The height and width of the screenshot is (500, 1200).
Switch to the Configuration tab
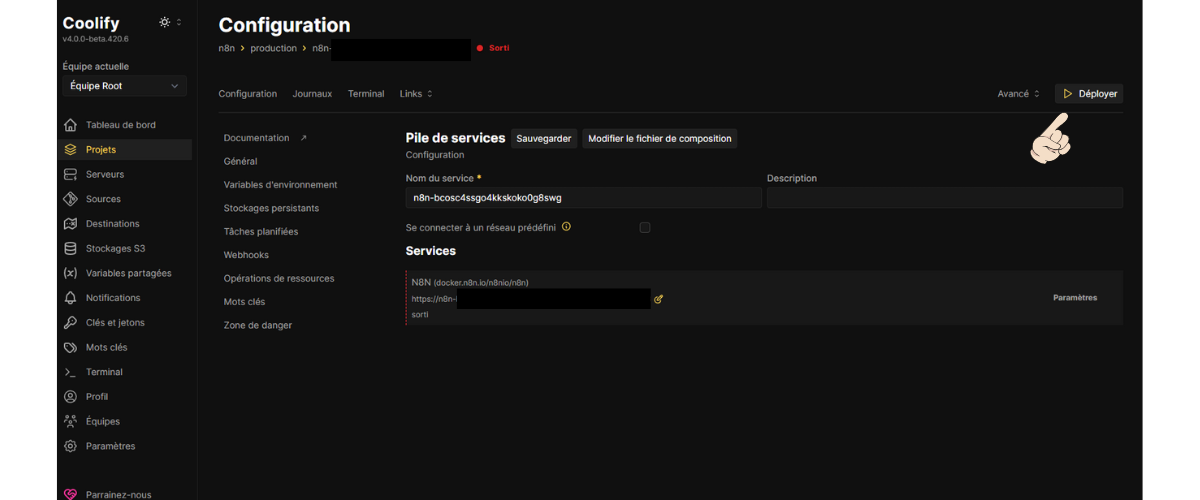248,94
